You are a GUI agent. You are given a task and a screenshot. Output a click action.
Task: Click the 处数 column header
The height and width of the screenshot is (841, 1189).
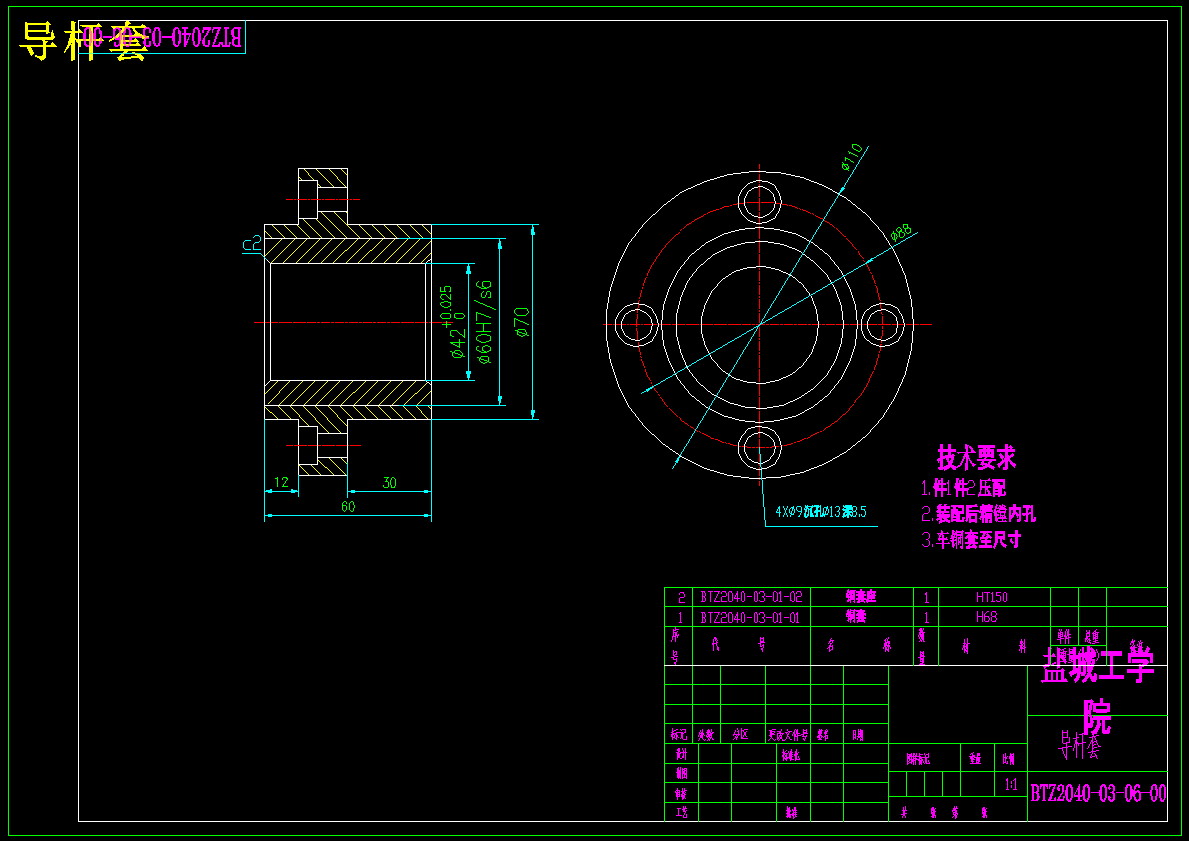pyautogui.click(x=706, y=734)
